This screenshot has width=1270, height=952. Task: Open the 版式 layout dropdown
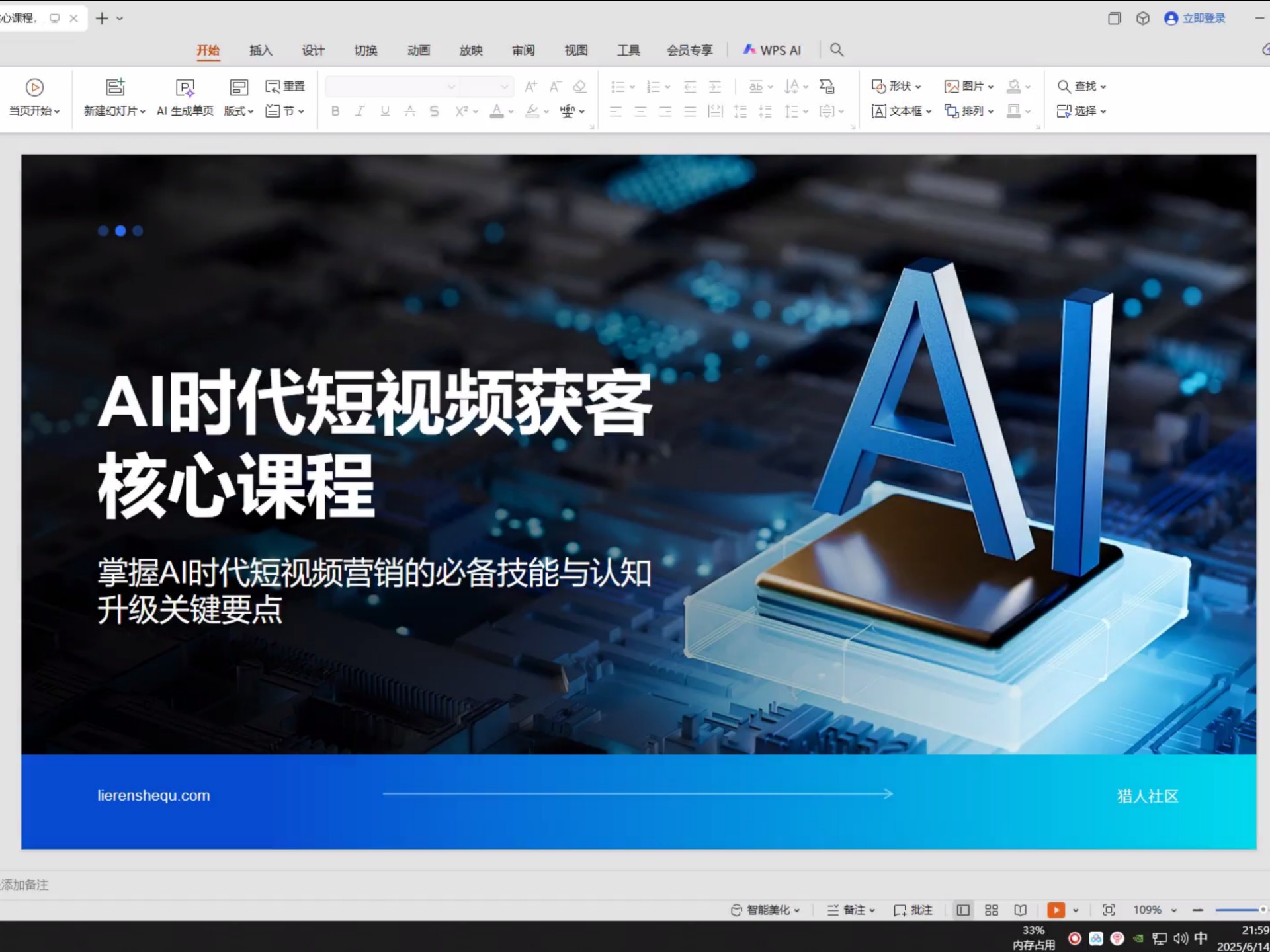(238, 111)
